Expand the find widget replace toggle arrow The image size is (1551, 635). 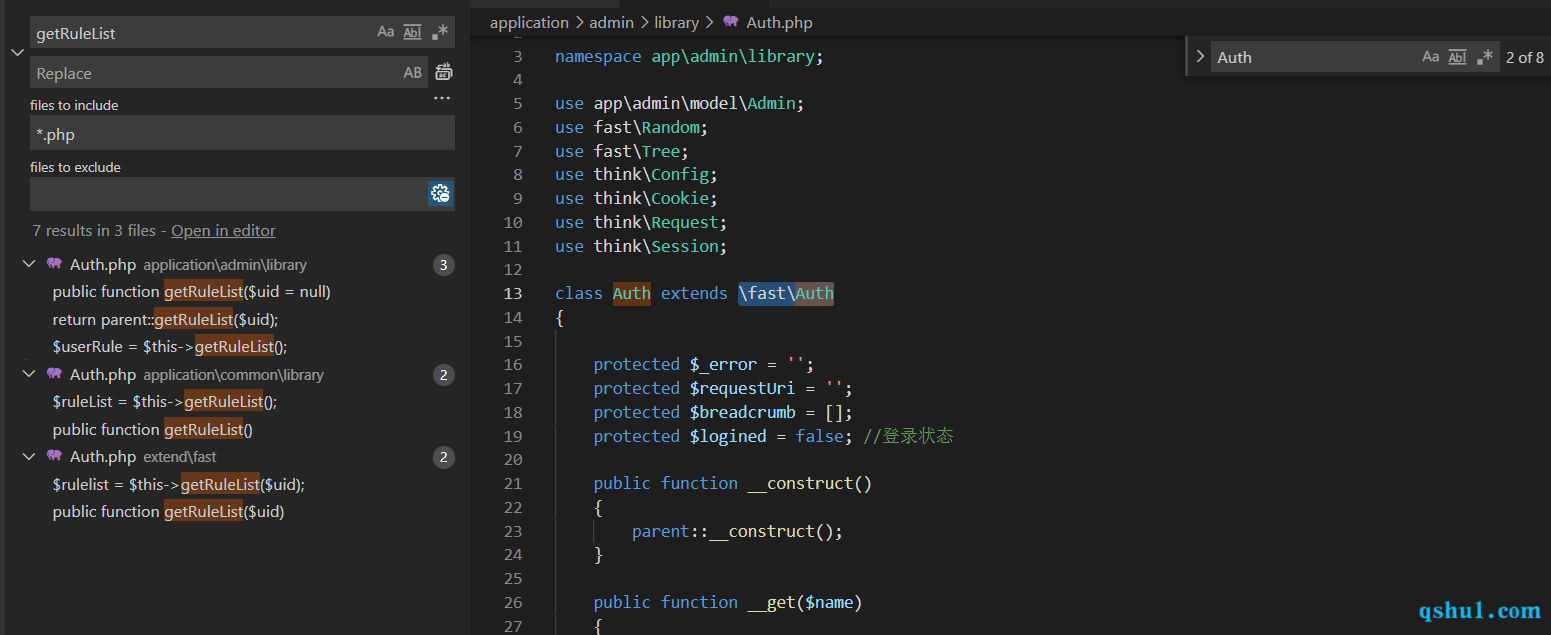[1200, 57]
